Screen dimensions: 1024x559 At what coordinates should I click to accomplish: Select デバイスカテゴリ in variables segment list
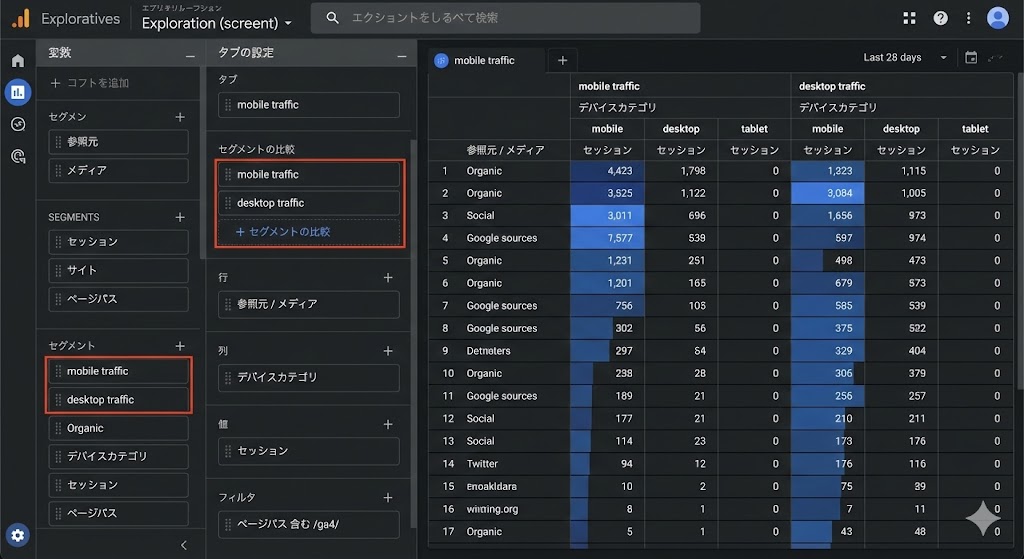coord(118,456)
